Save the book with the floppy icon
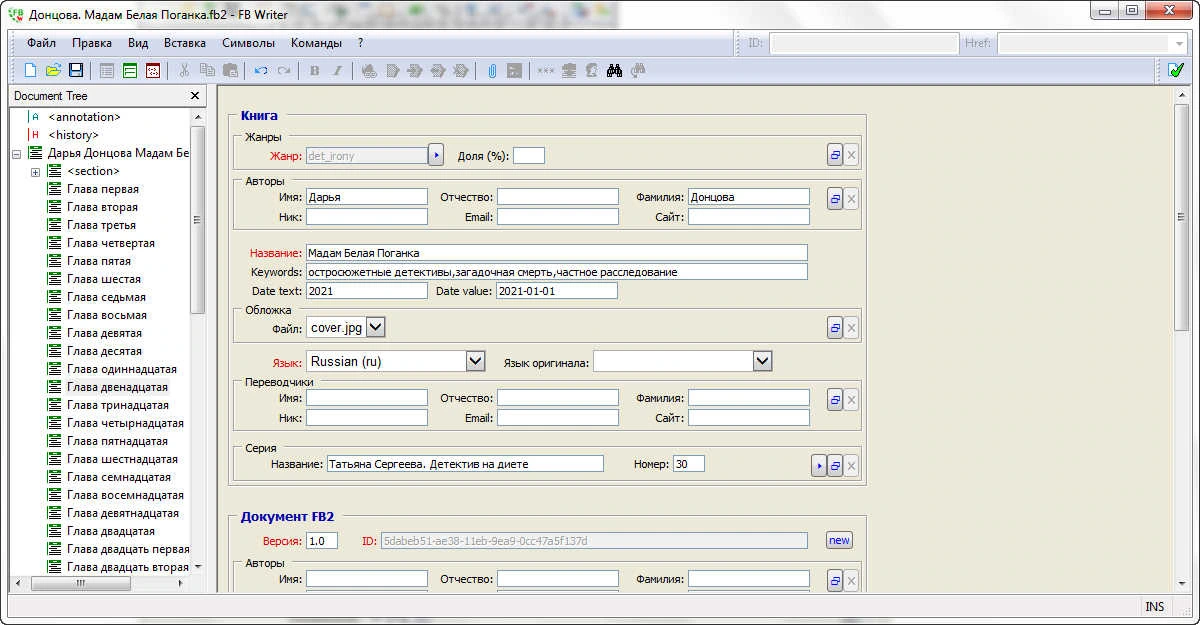 [76, 71]
